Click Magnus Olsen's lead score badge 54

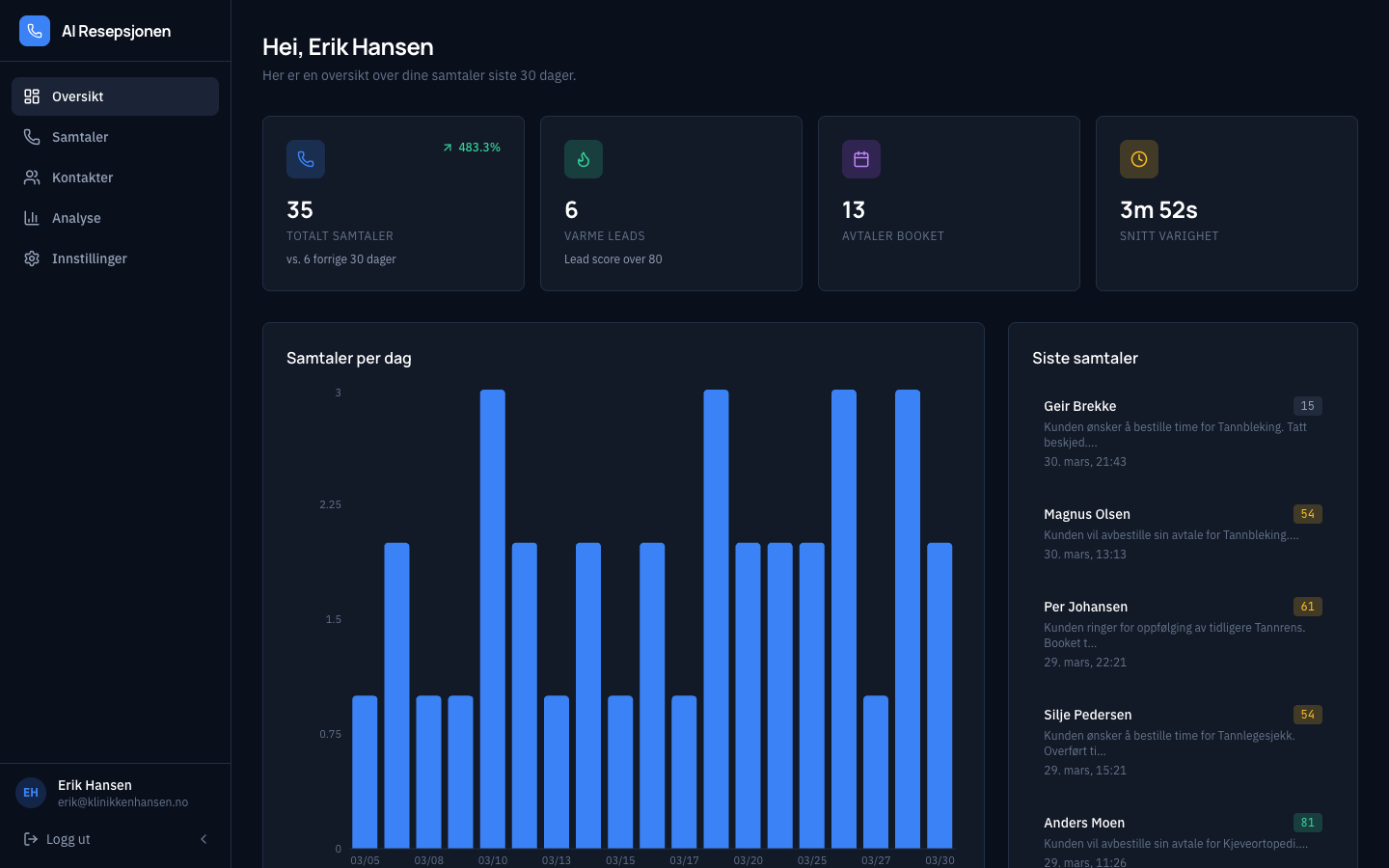point(1308,514)
